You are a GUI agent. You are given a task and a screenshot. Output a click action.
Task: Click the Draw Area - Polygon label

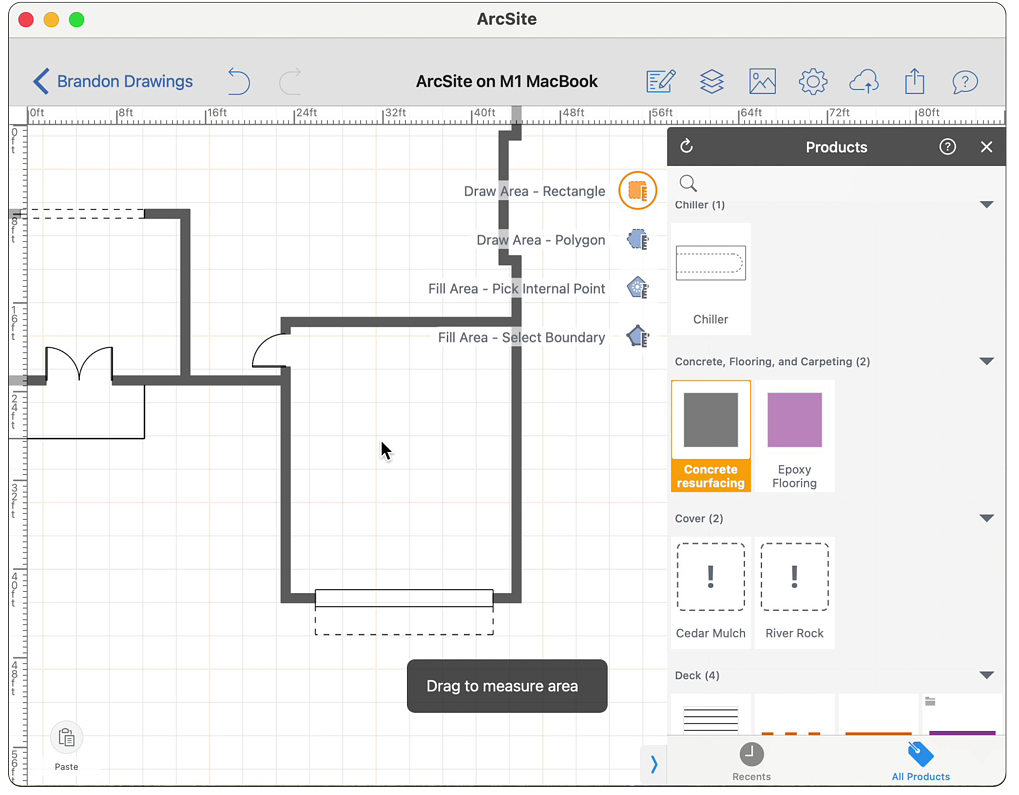click(541, 240)
